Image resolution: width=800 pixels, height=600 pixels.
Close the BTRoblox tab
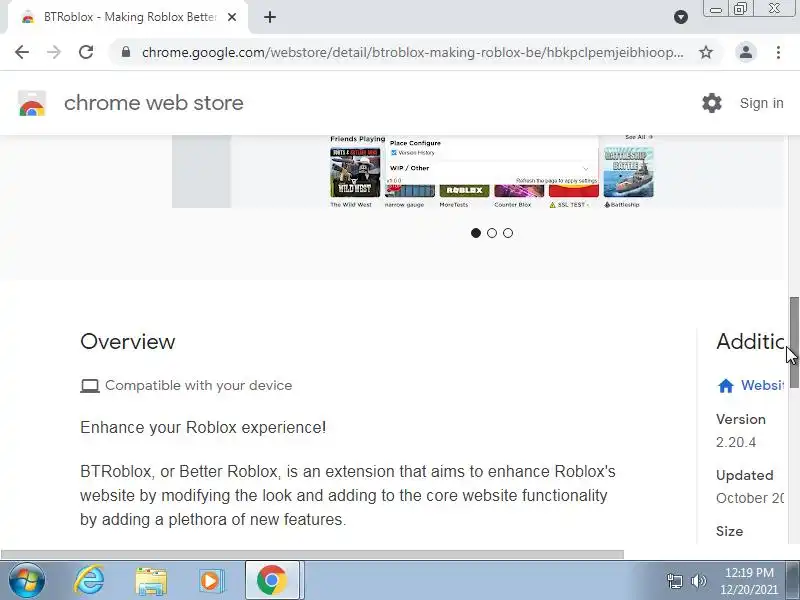(232, 17)
